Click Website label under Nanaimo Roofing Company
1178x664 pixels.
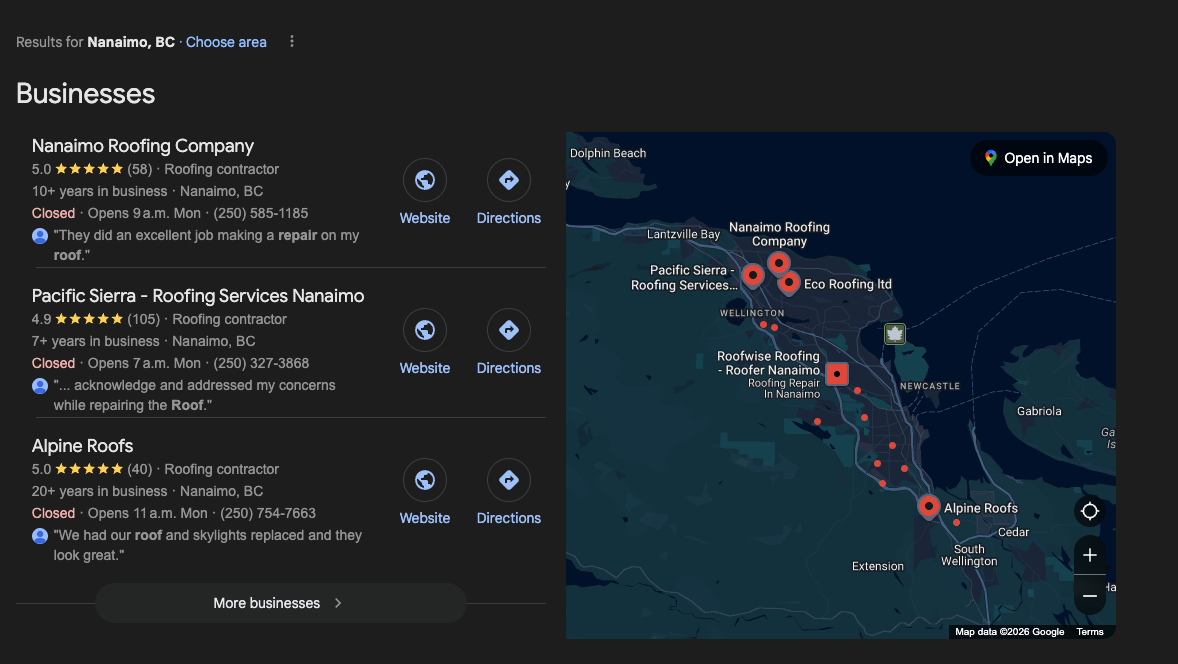424,218
